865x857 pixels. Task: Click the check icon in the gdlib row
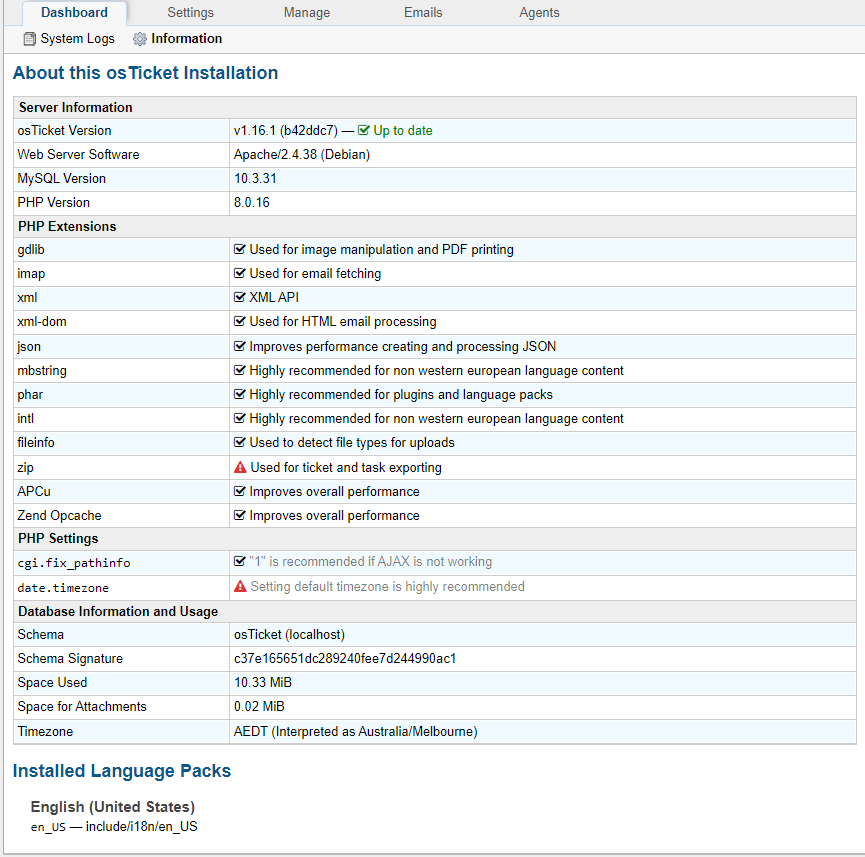tap(240, 249)
